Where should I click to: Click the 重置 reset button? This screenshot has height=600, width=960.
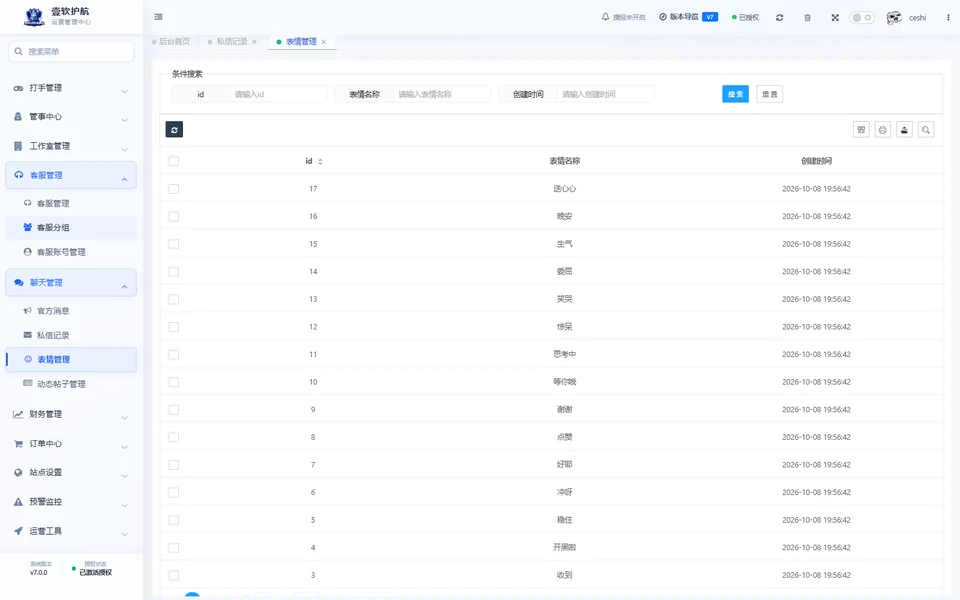click(770, 94)
